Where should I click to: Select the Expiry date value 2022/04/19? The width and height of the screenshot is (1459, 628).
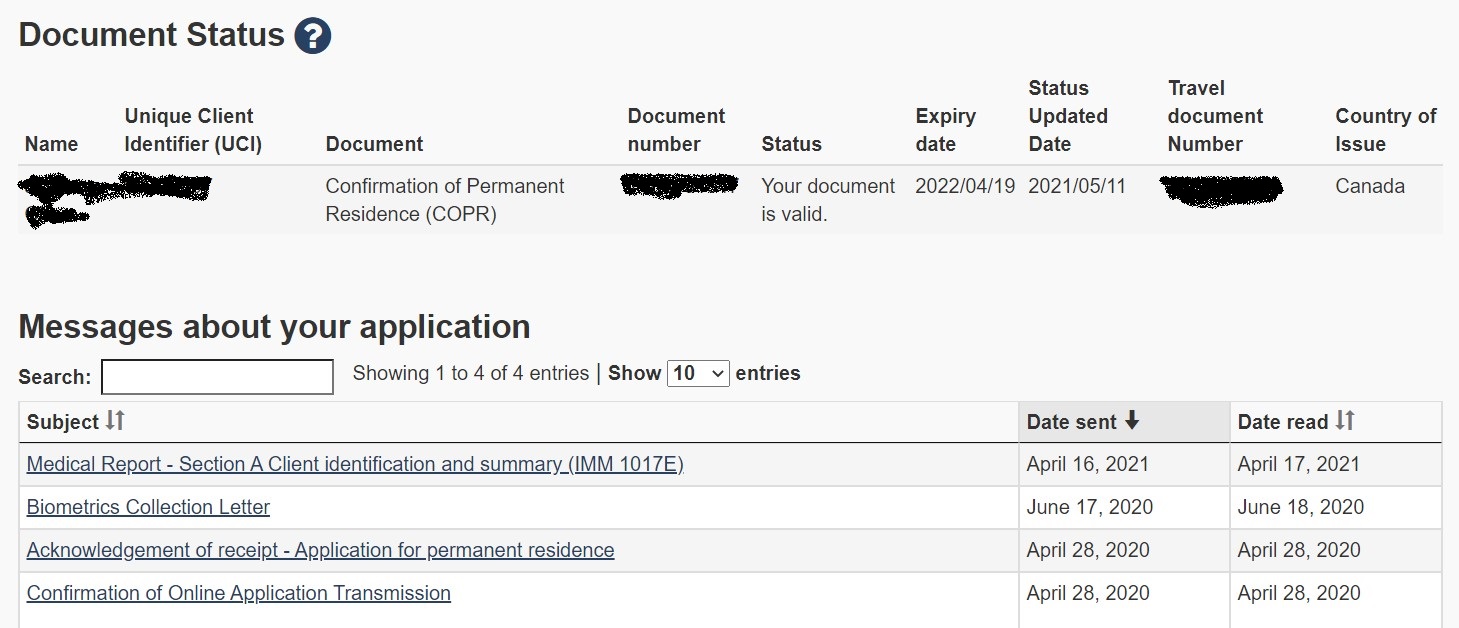point(965,186)
